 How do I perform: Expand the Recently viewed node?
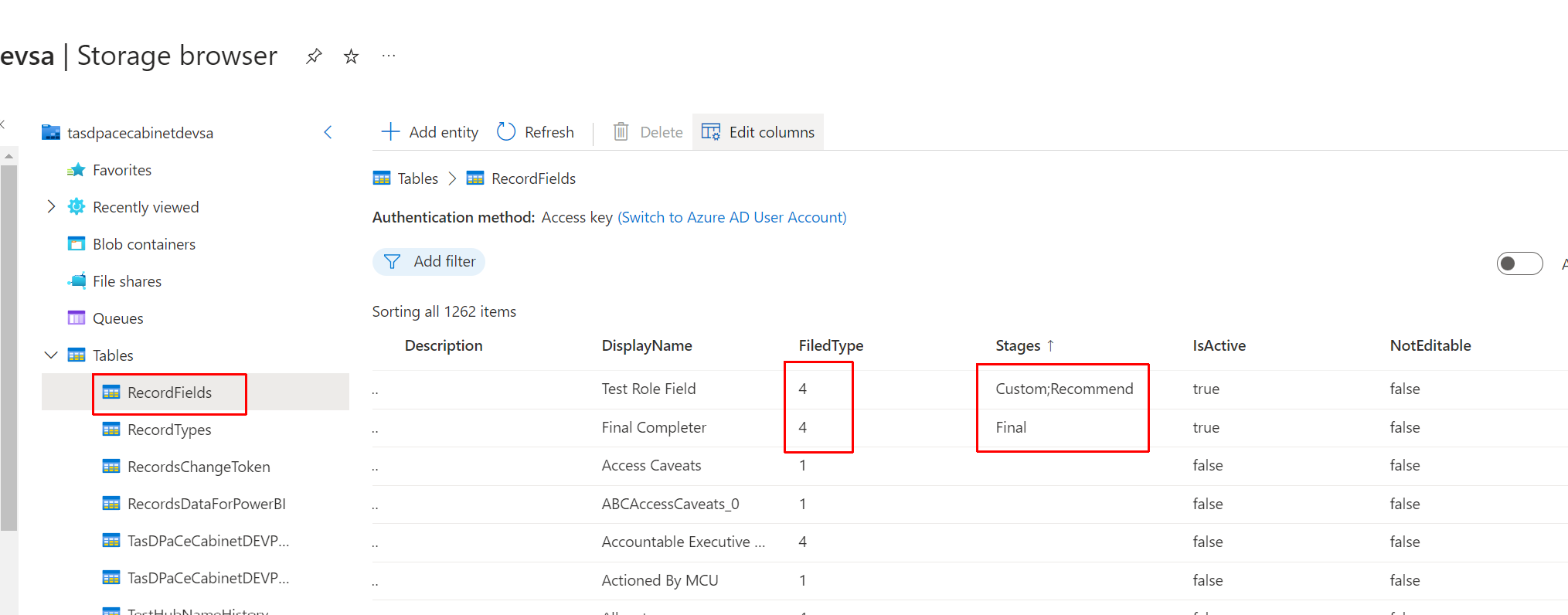[x=51, y=206]
